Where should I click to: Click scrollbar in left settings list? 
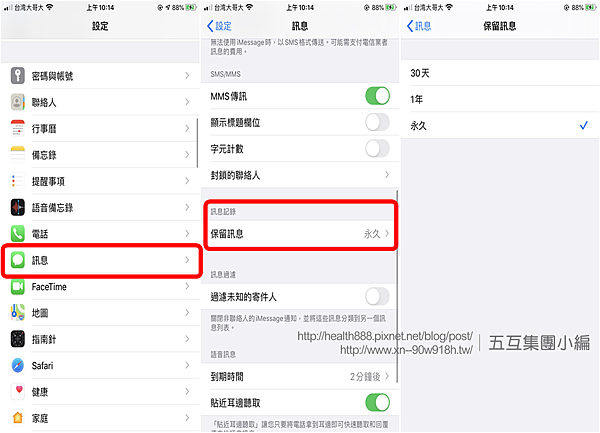pos(197,143)
